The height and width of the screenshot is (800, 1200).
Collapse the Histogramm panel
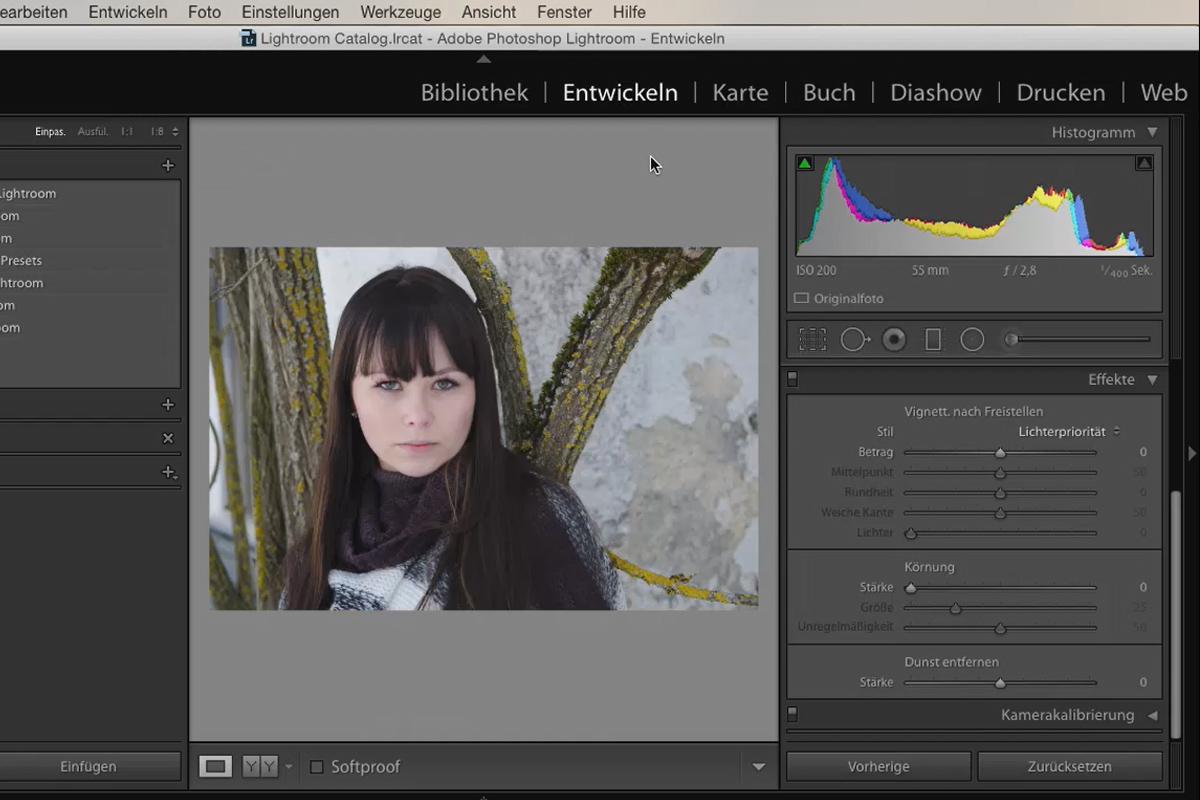[x=1152, y=132]
